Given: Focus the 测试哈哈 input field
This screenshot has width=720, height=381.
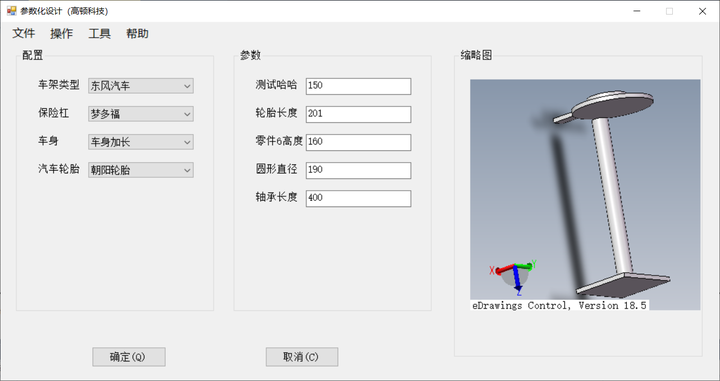Looking at the screenshot, I should tap(358, 86).
